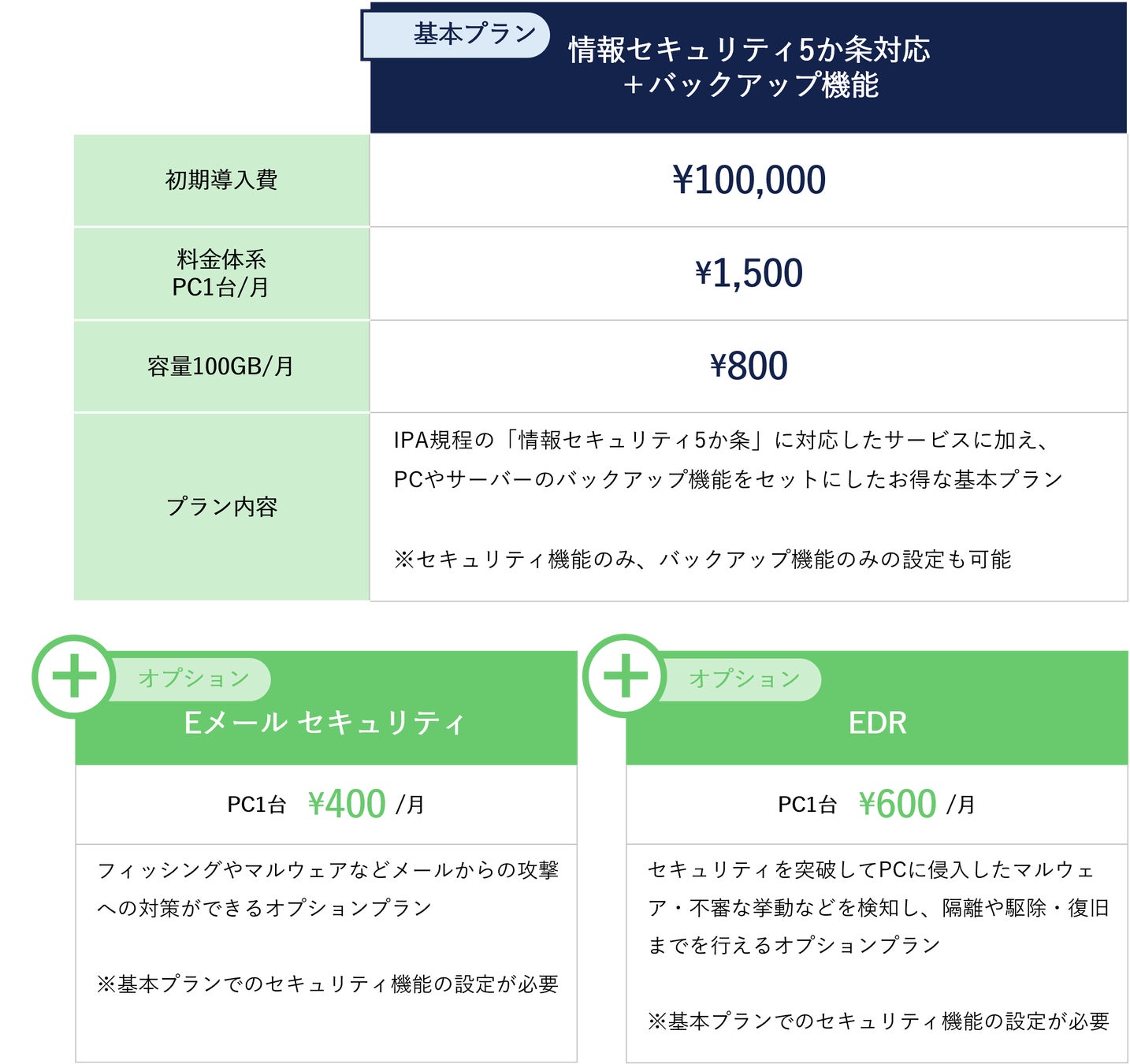
Task: Select the 容量100GB/月 row label
Action: [x=221, y=366]
